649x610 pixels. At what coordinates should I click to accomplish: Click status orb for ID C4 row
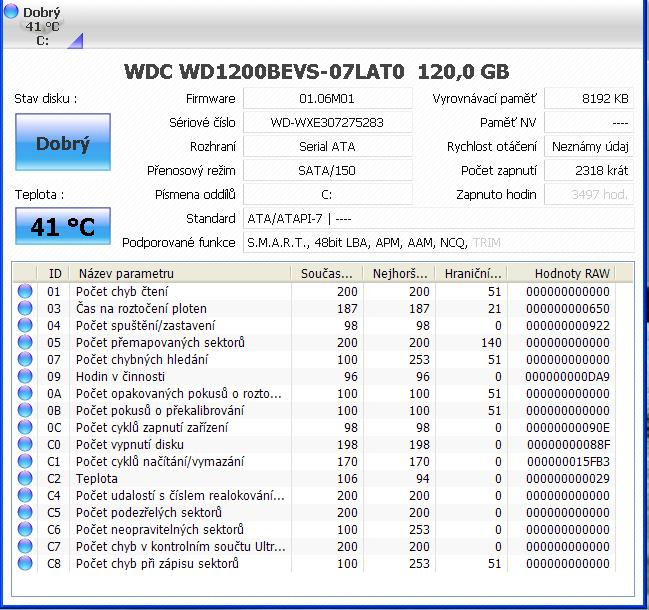tap(25, 495)
